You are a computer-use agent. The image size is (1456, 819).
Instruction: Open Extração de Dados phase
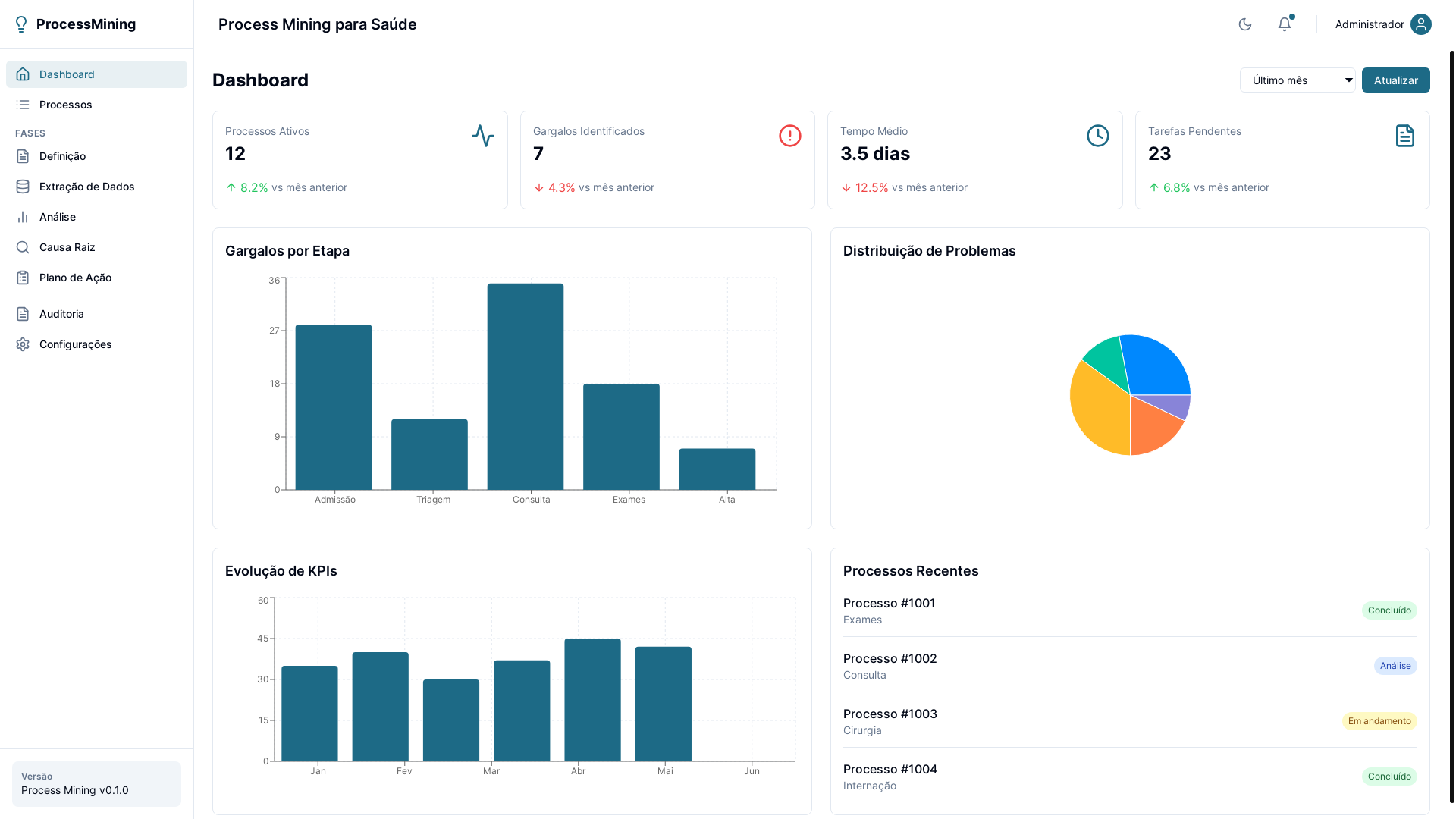tap(96, 187)
